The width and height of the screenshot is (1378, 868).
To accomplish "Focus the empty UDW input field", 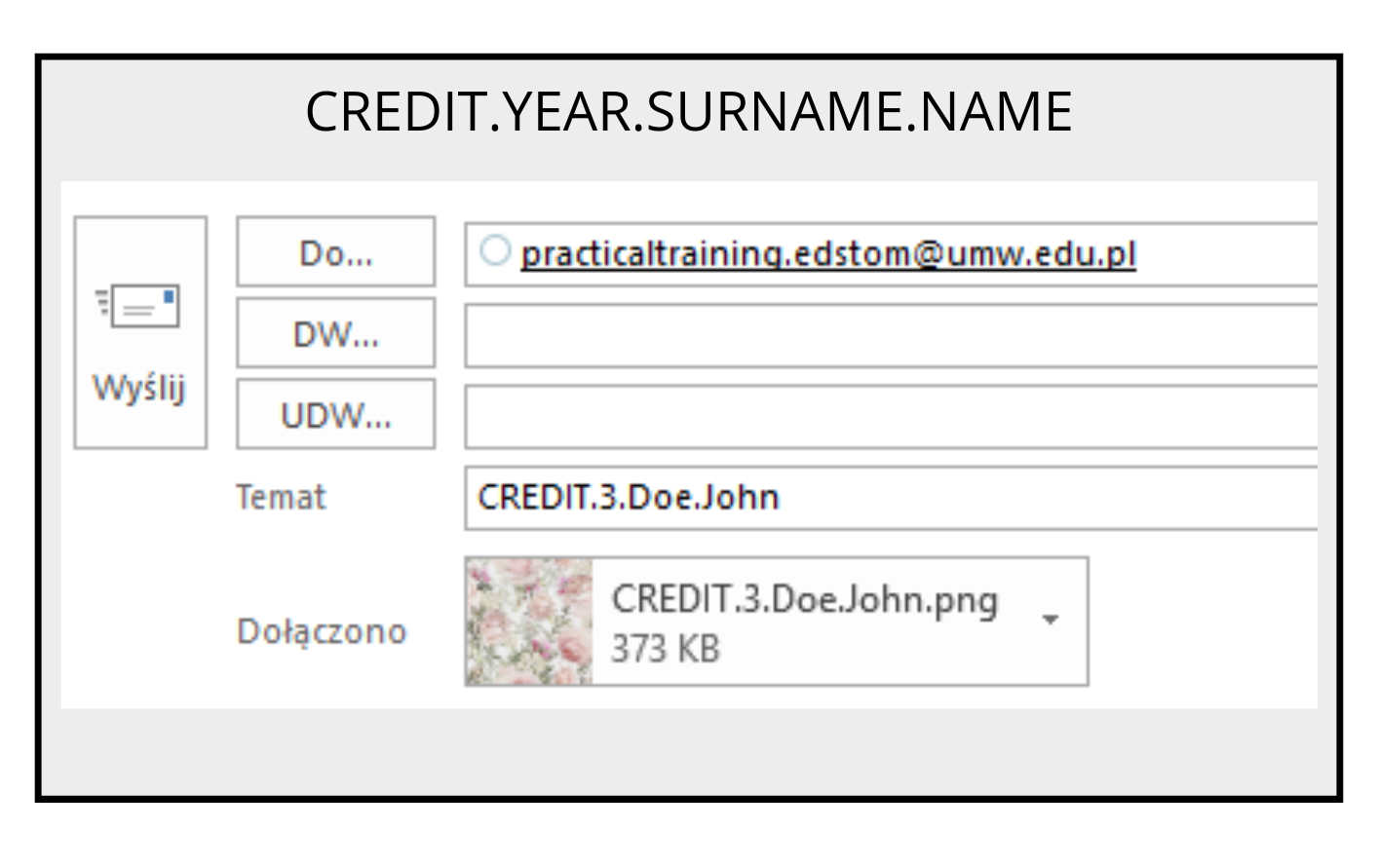I will point(889,417).
